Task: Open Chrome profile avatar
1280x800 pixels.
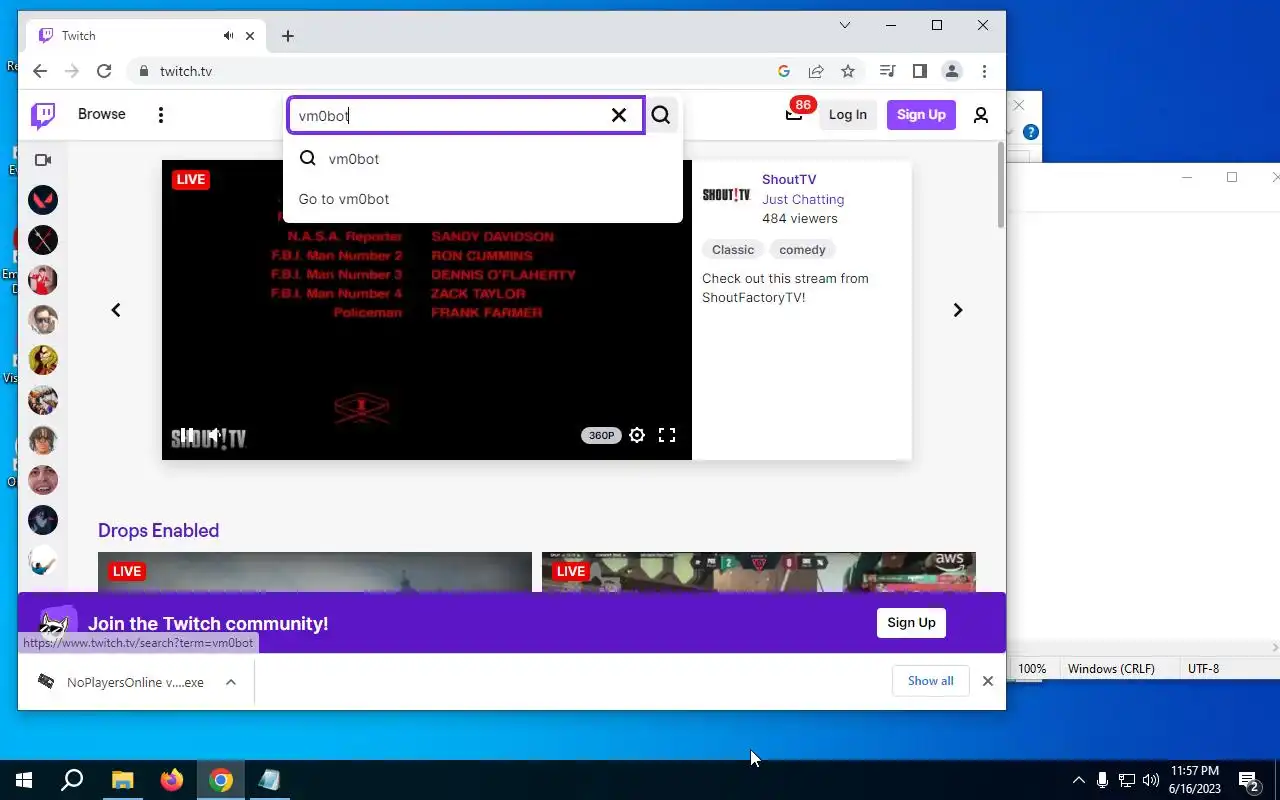Action: click(x=952, y=71)
